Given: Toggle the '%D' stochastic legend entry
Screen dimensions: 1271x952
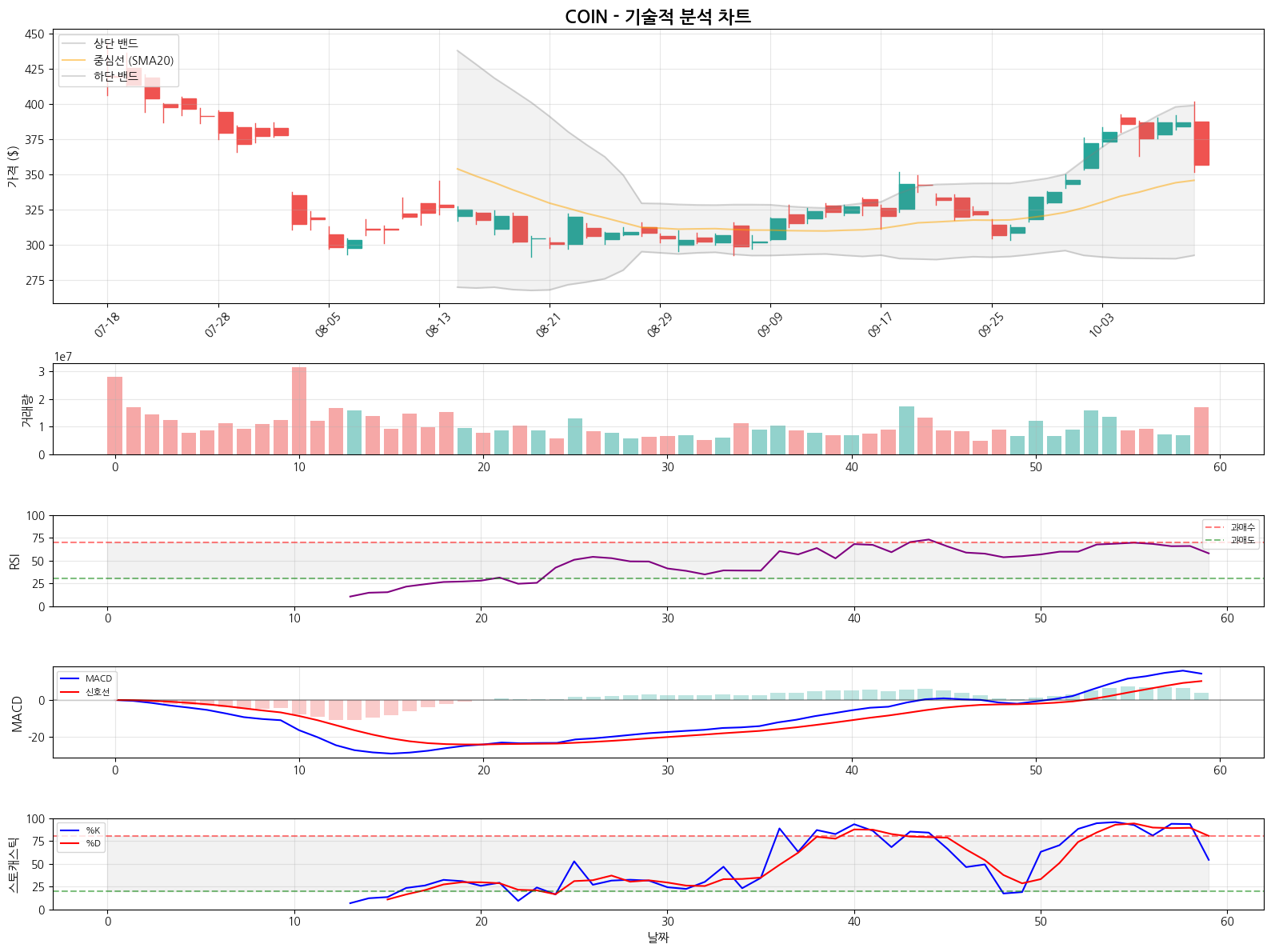Looking at the screenshot, I should coord(93,843).
